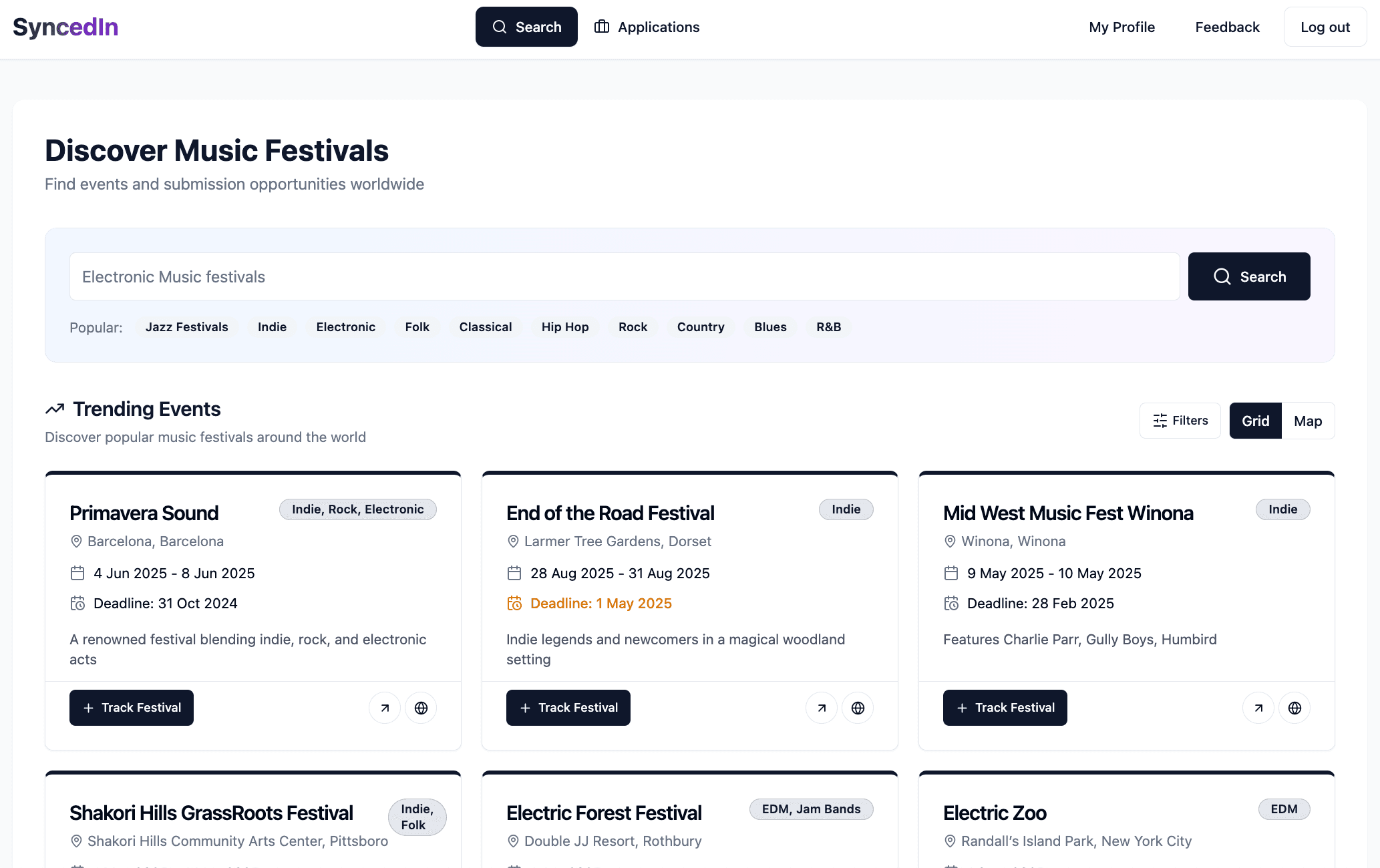Click the large Search button beside input
The height and width of the screenshot is (868, 1380).
click(x=1248, y=276)
